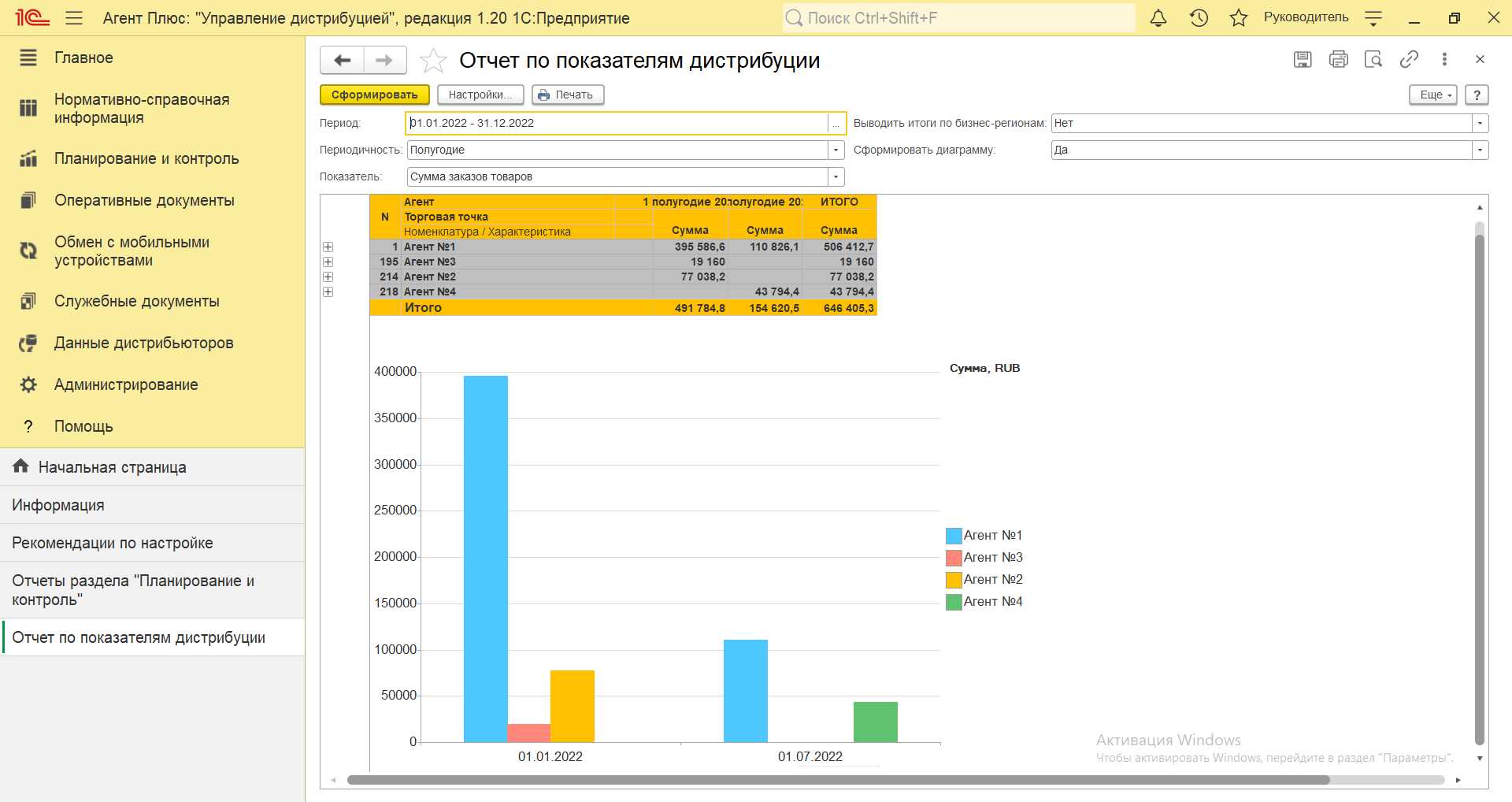This screenshot has height=802, width=1512.
Task: Open the three-dot more options icon
Action: (1444, 59)
